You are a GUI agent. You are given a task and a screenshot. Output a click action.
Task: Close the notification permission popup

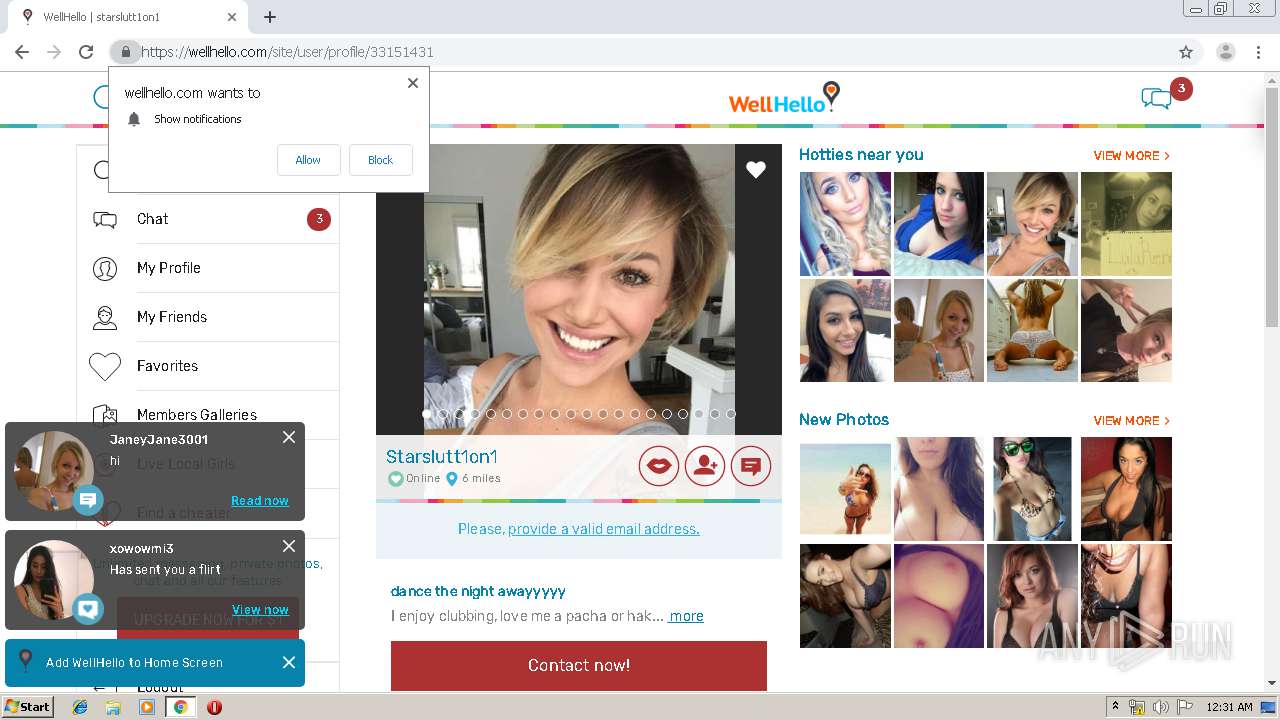(x=413, y=83)
